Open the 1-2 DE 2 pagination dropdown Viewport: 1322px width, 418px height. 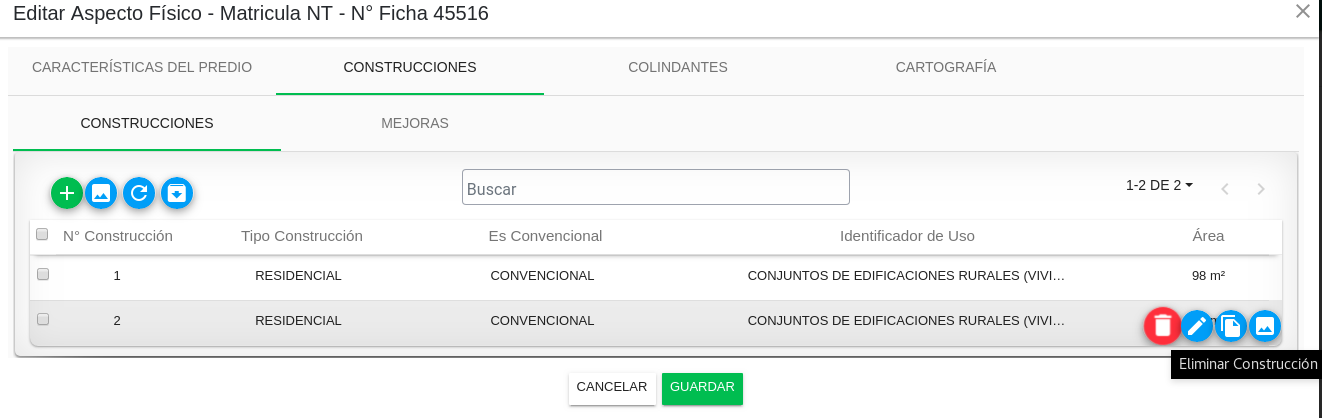pyautogui.click(x=1159, y=185)
